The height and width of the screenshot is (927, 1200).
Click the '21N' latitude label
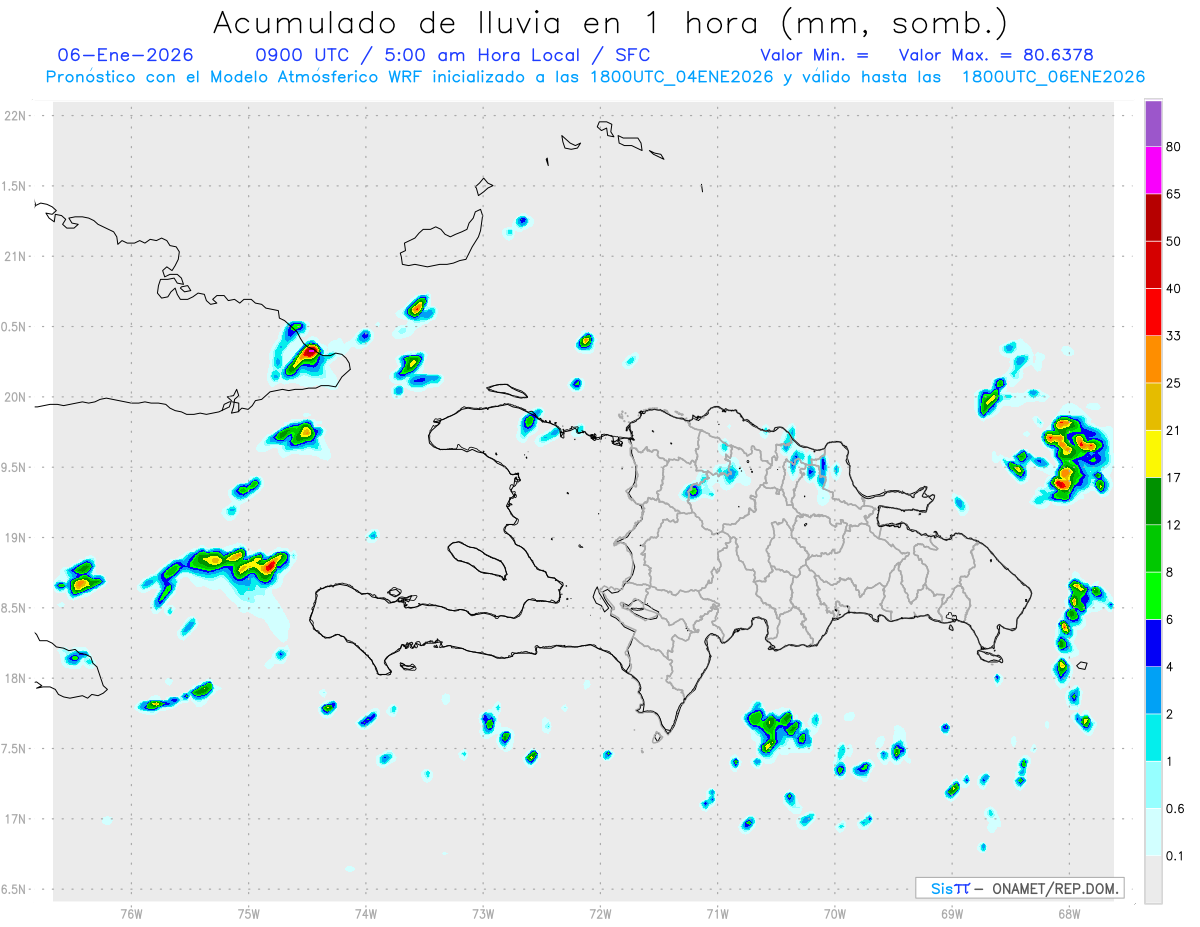tap(14, 257)
